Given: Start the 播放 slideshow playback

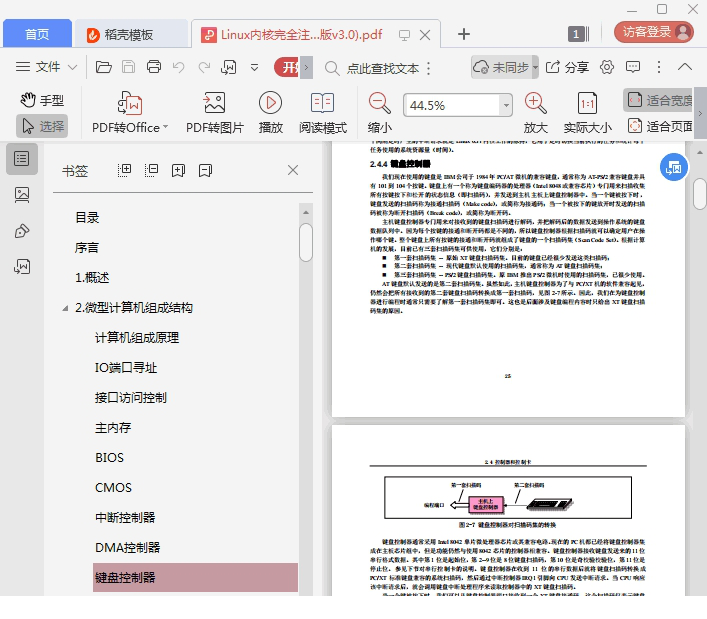Looking at the screenshot, I should (x=271, y=112).
